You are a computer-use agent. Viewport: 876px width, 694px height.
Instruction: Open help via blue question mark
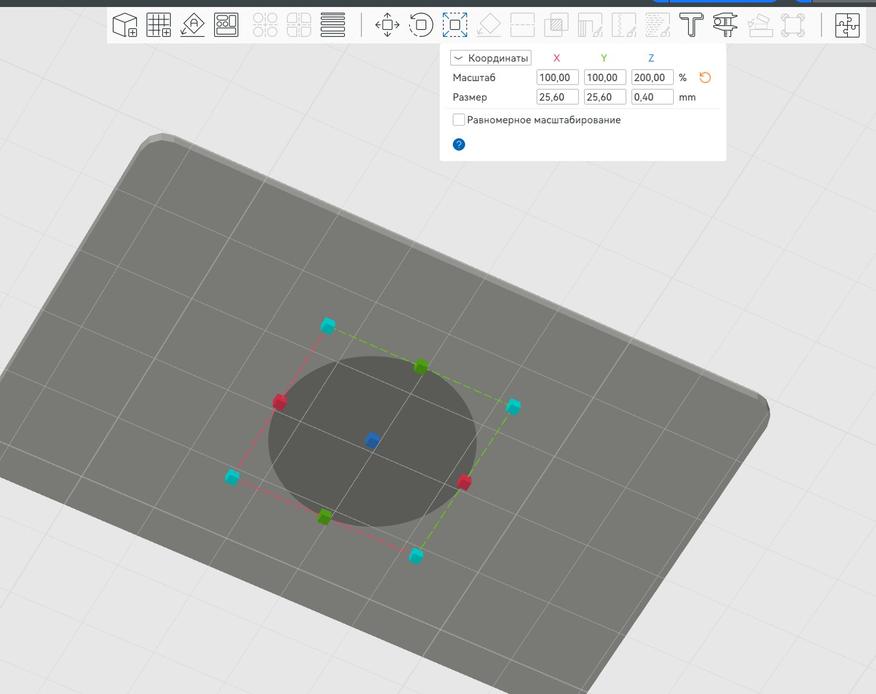point(459,145)
